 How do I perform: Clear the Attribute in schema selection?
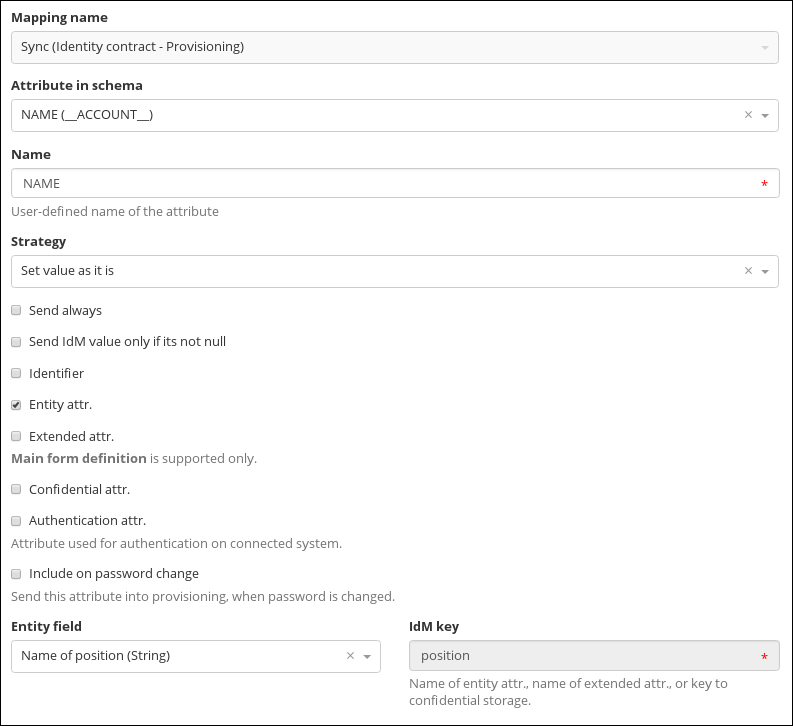[x=748, y=115]
